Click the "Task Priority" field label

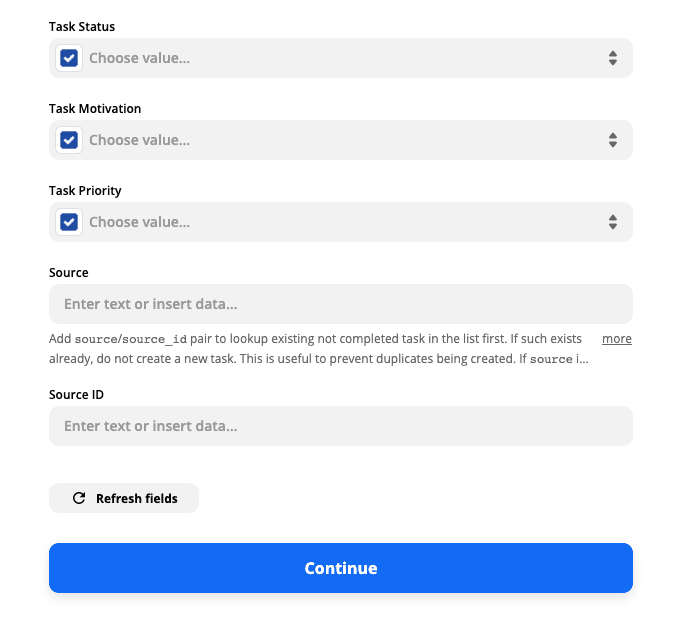[85, 190]
